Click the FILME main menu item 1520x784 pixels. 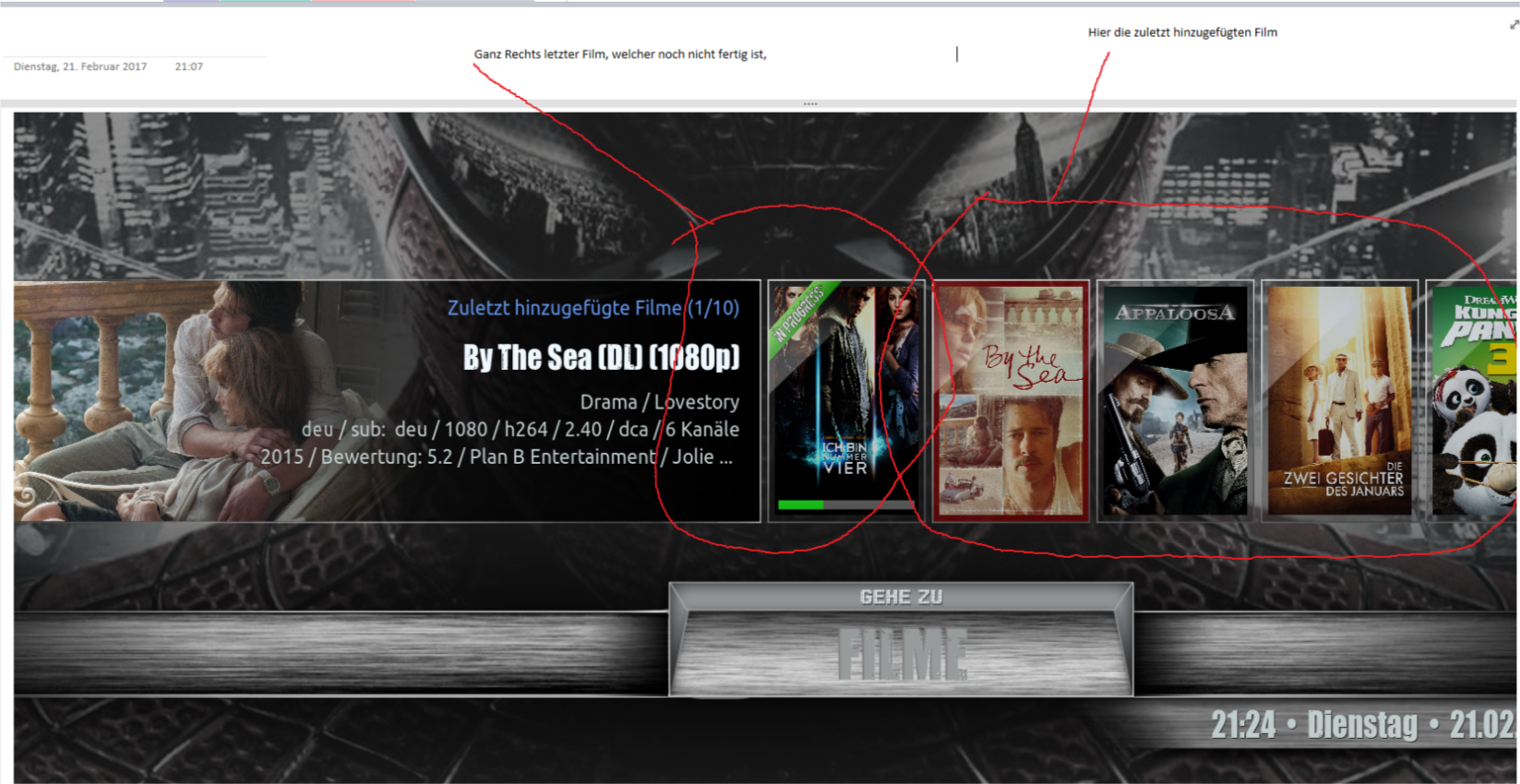pos(902,654)
